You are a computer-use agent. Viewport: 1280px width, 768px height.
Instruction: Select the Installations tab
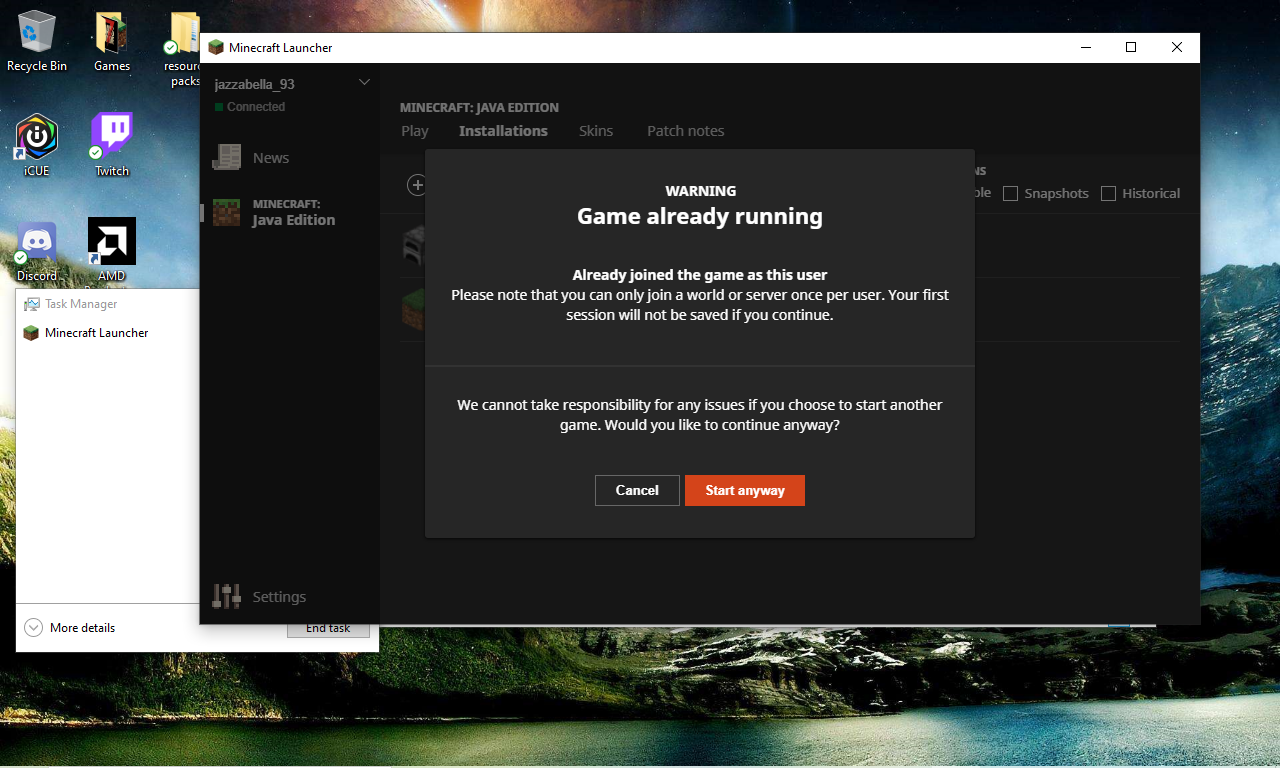[x=503, y=131]
